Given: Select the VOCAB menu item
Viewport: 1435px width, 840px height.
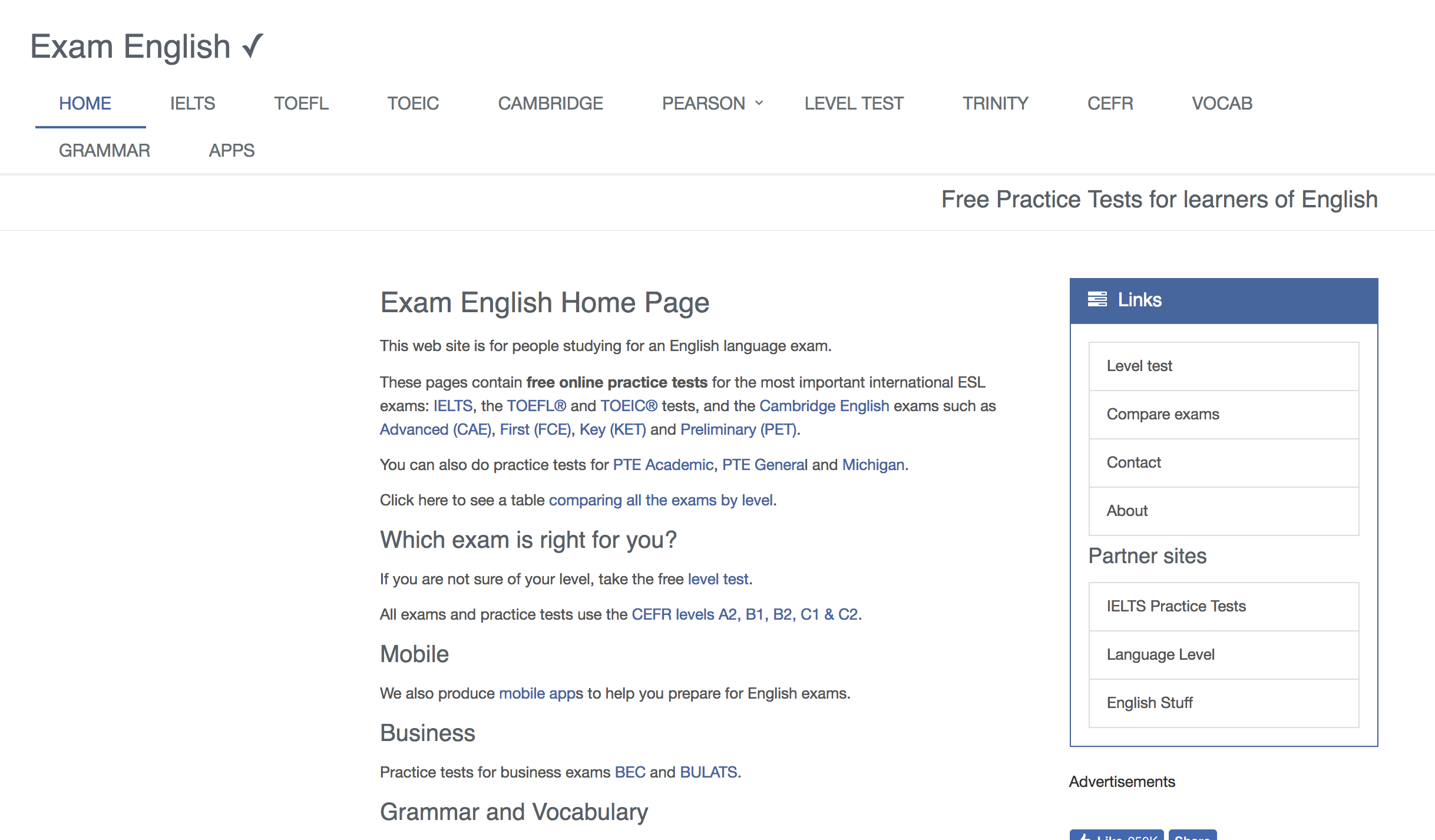Looking at the screenshot, I should (1222, 104).
